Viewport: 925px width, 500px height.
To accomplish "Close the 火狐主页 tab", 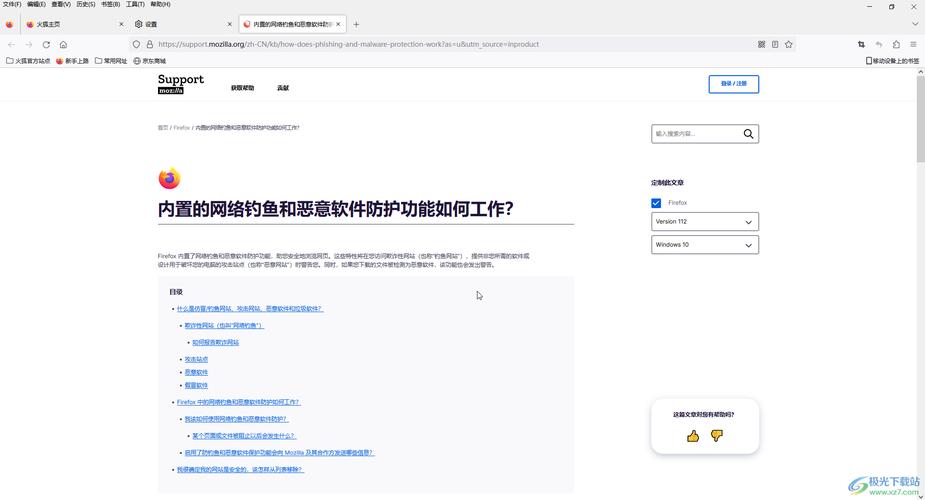I will (122, 24).
